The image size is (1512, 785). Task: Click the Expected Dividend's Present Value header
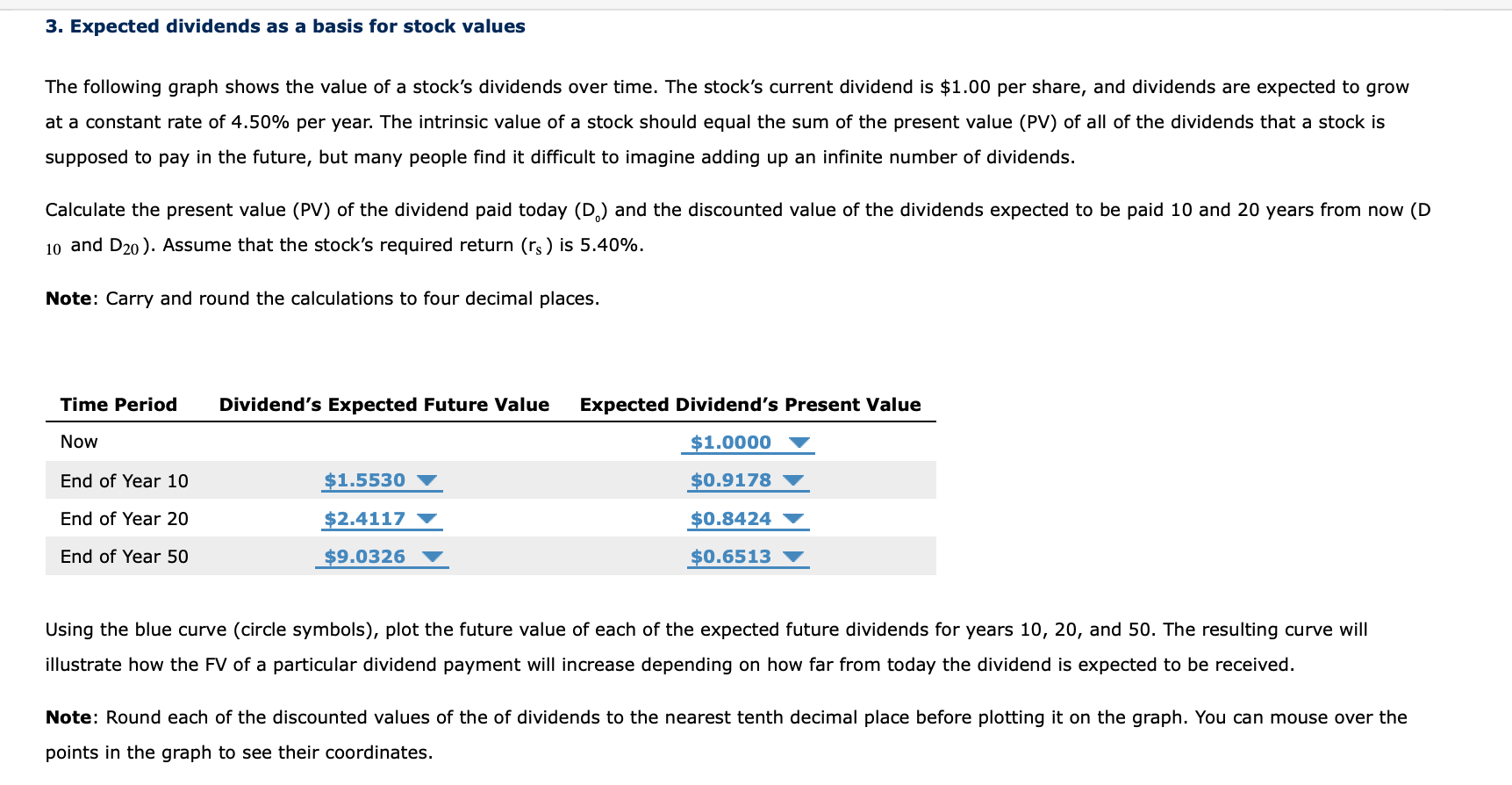pyautogui.click(x=749, y=404)
